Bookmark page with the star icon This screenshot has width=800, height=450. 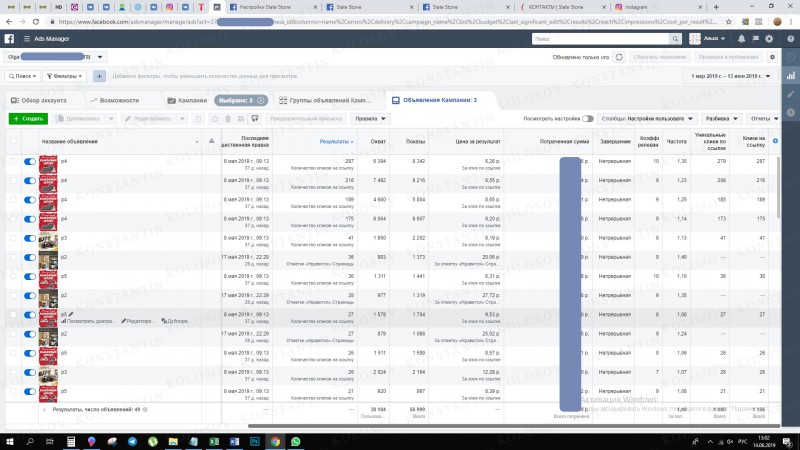click(729, 22)
